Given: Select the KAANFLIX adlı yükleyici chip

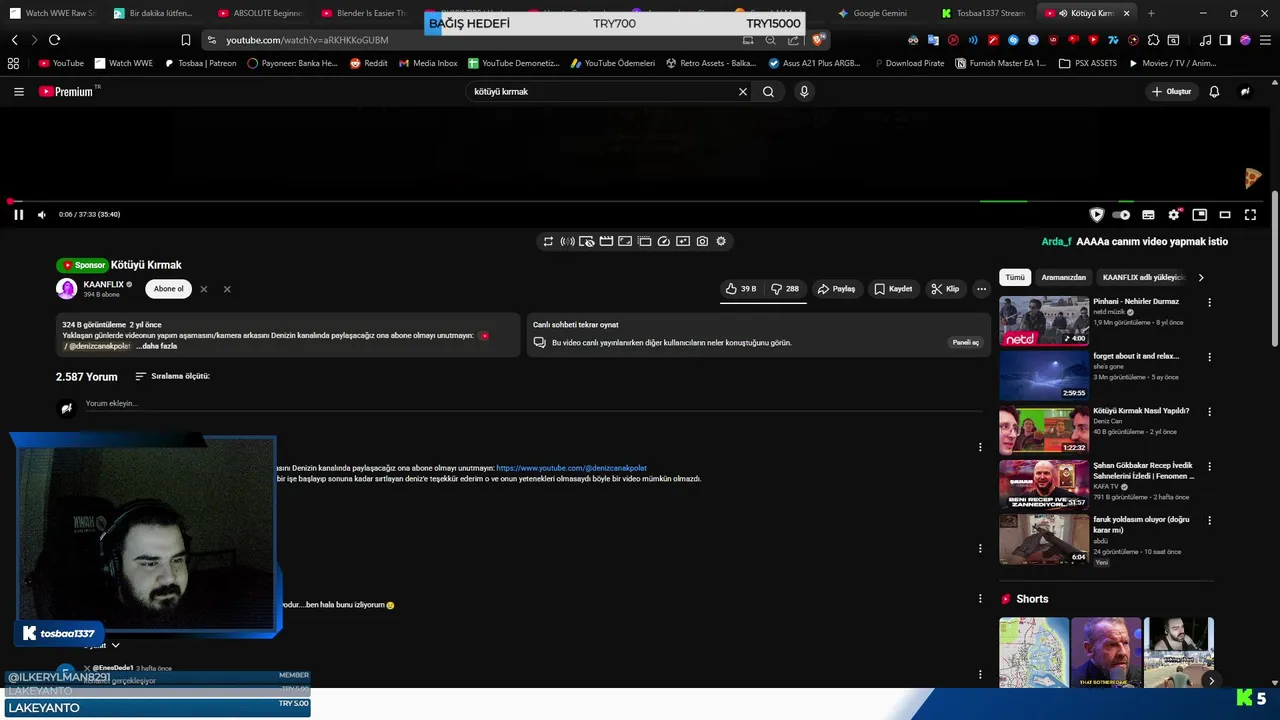Looking at the screenshot, I should 1142,277.
